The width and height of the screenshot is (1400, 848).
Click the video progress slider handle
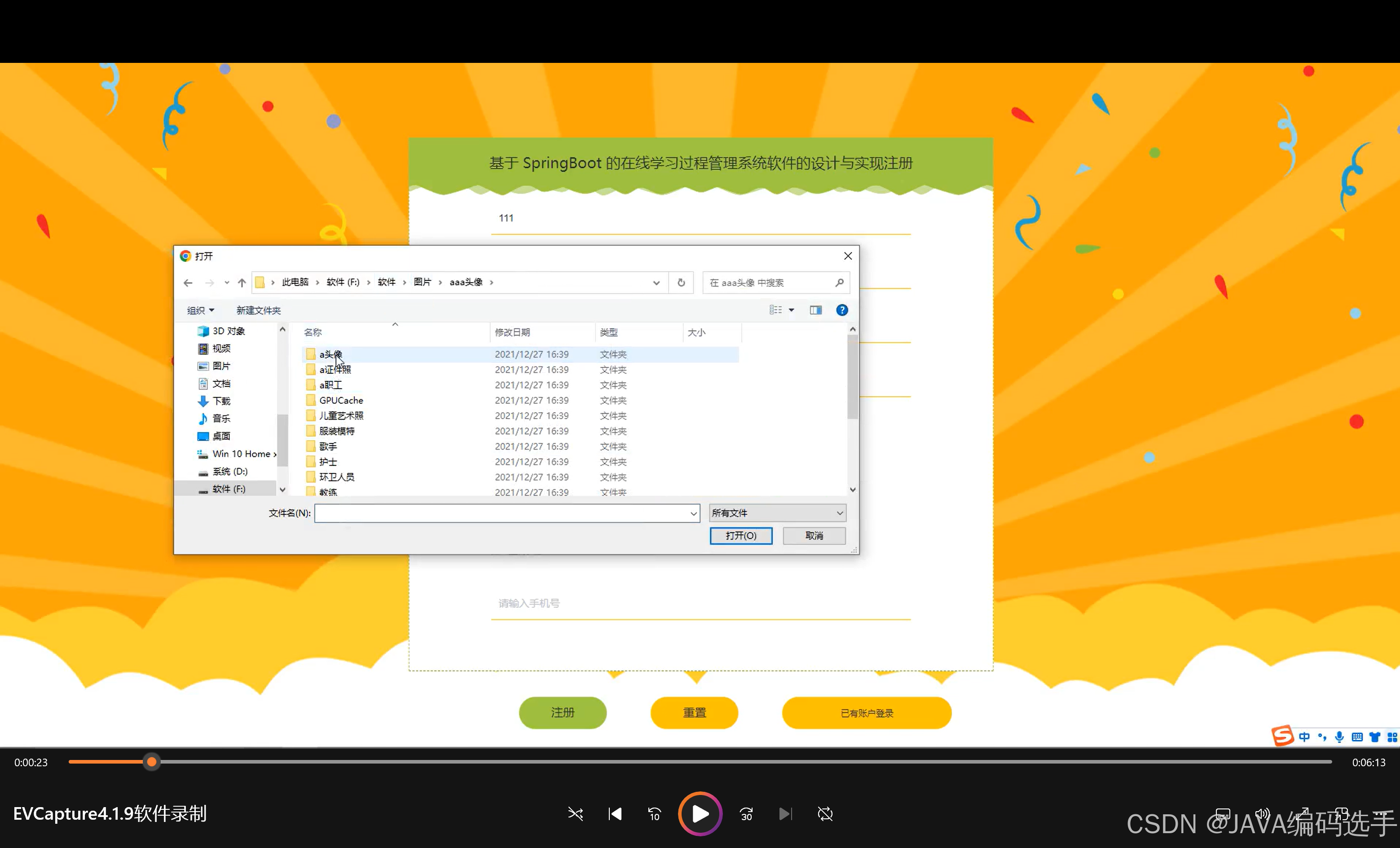pyautogui.click(x=152, y=762)
